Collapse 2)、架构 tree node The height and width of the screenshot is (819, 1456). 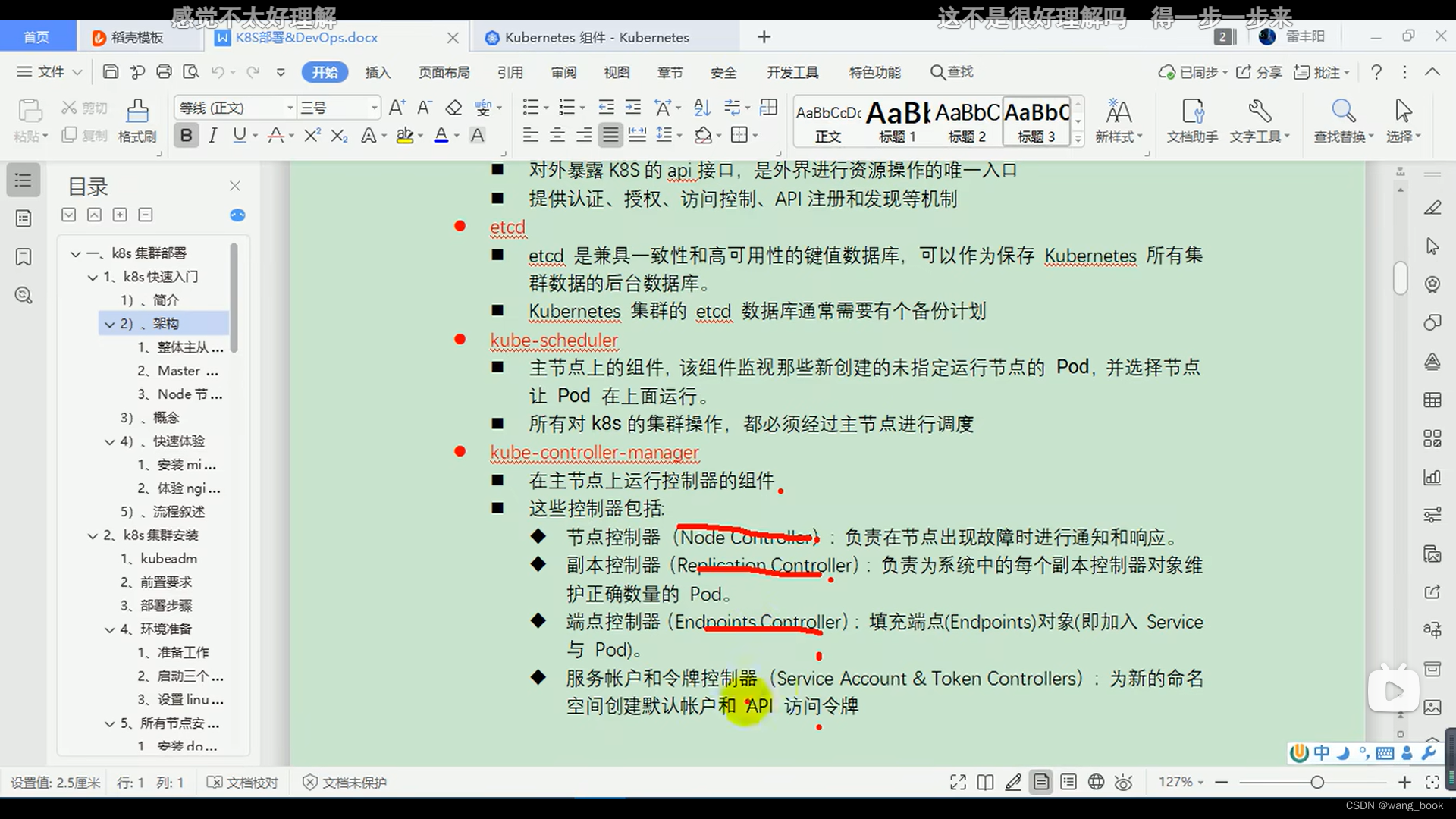[109, 324]
